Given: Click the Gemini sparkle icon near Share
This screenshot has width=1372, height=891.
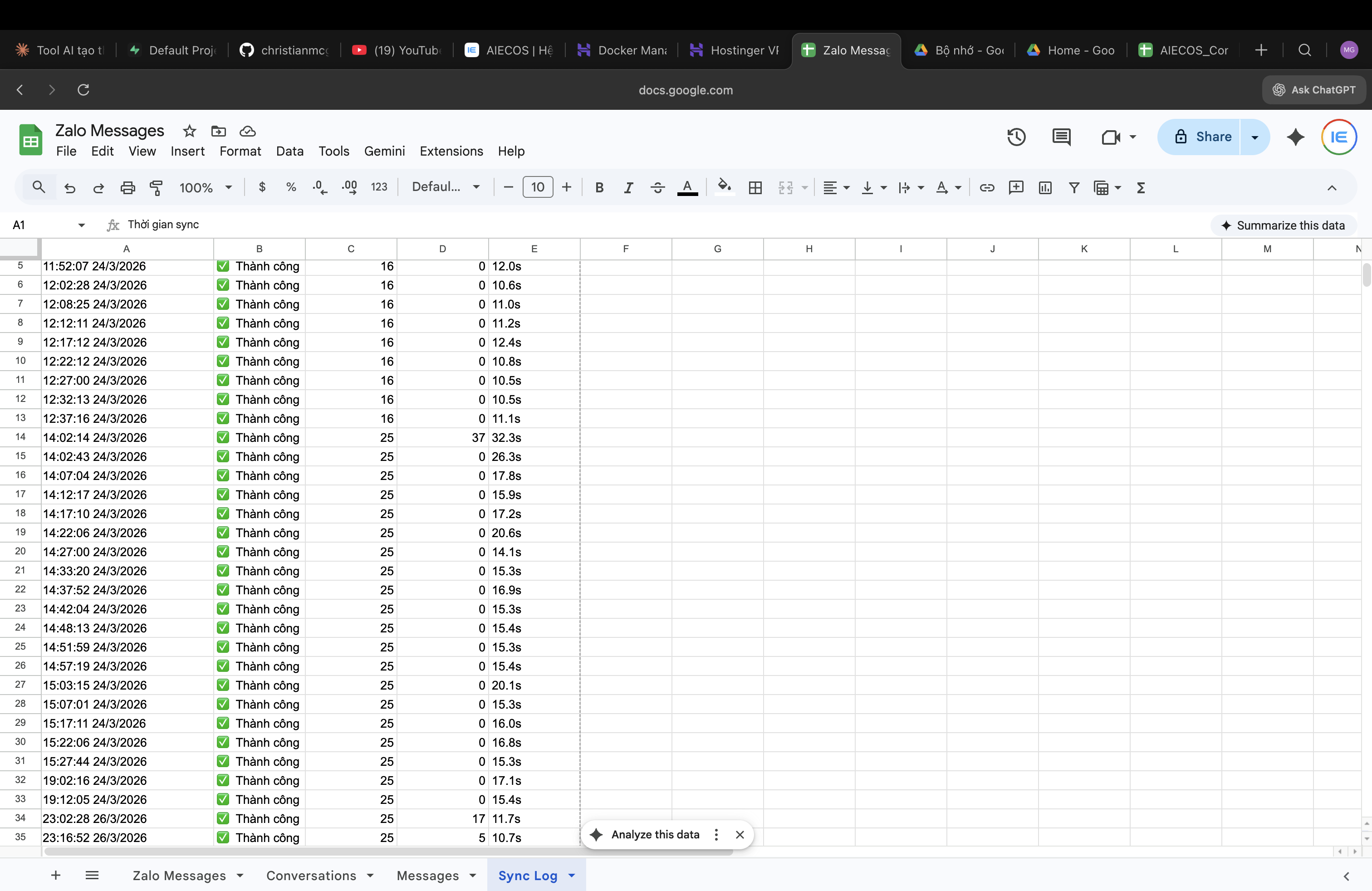Looking at the screenshot, I should (x=1296, y=137).
